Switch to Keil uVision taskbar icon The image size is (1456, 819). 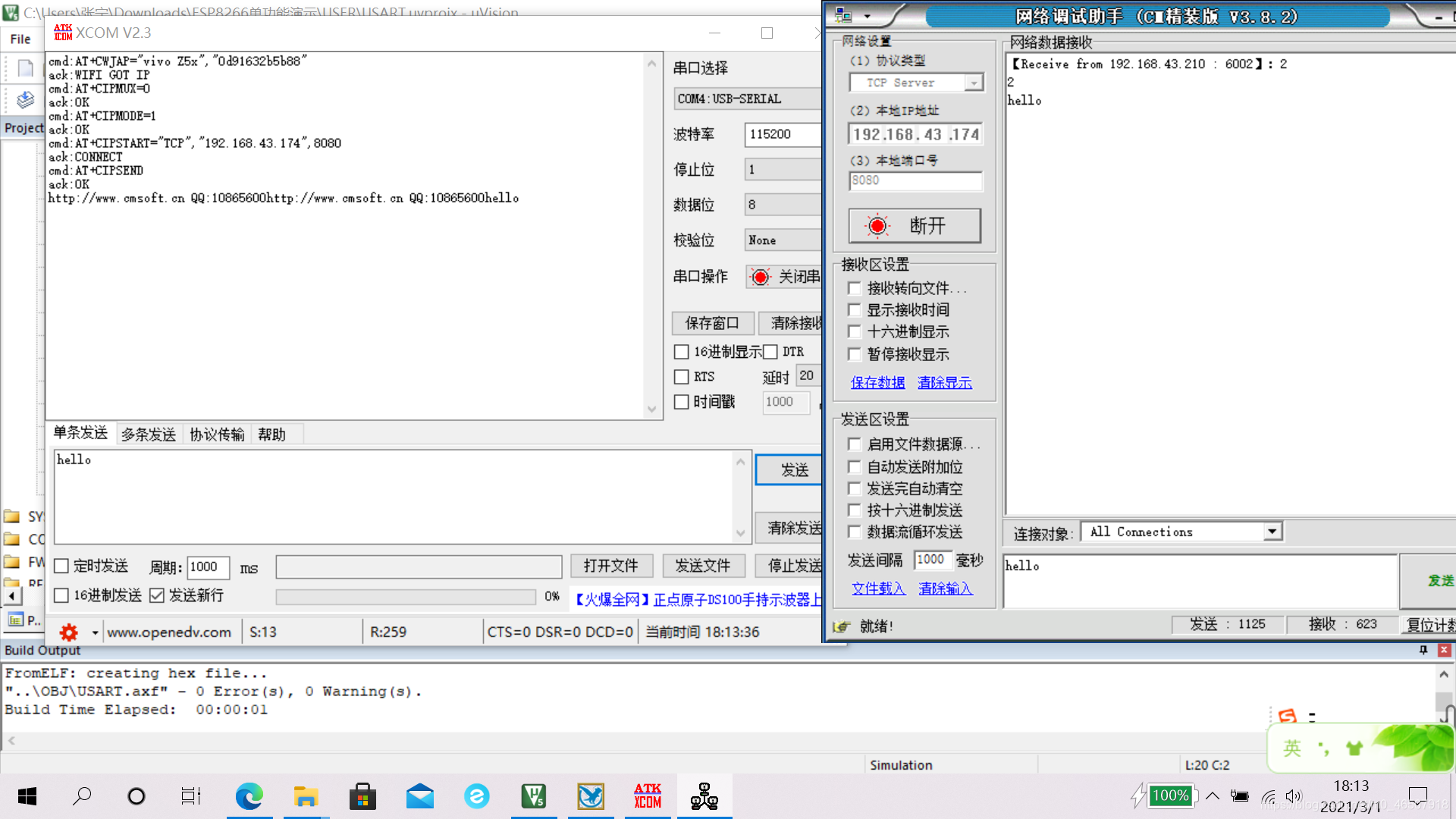pos(534,796)
